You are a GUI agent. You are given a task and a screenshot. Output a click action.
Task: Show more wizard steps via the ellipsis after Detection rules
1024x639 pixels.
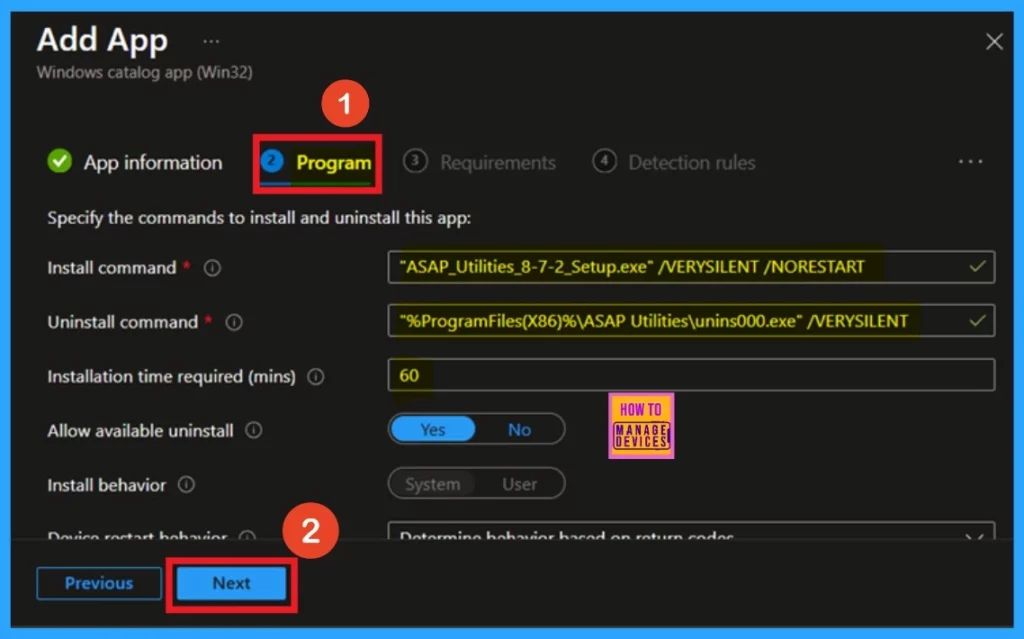[x=970, y=161]
